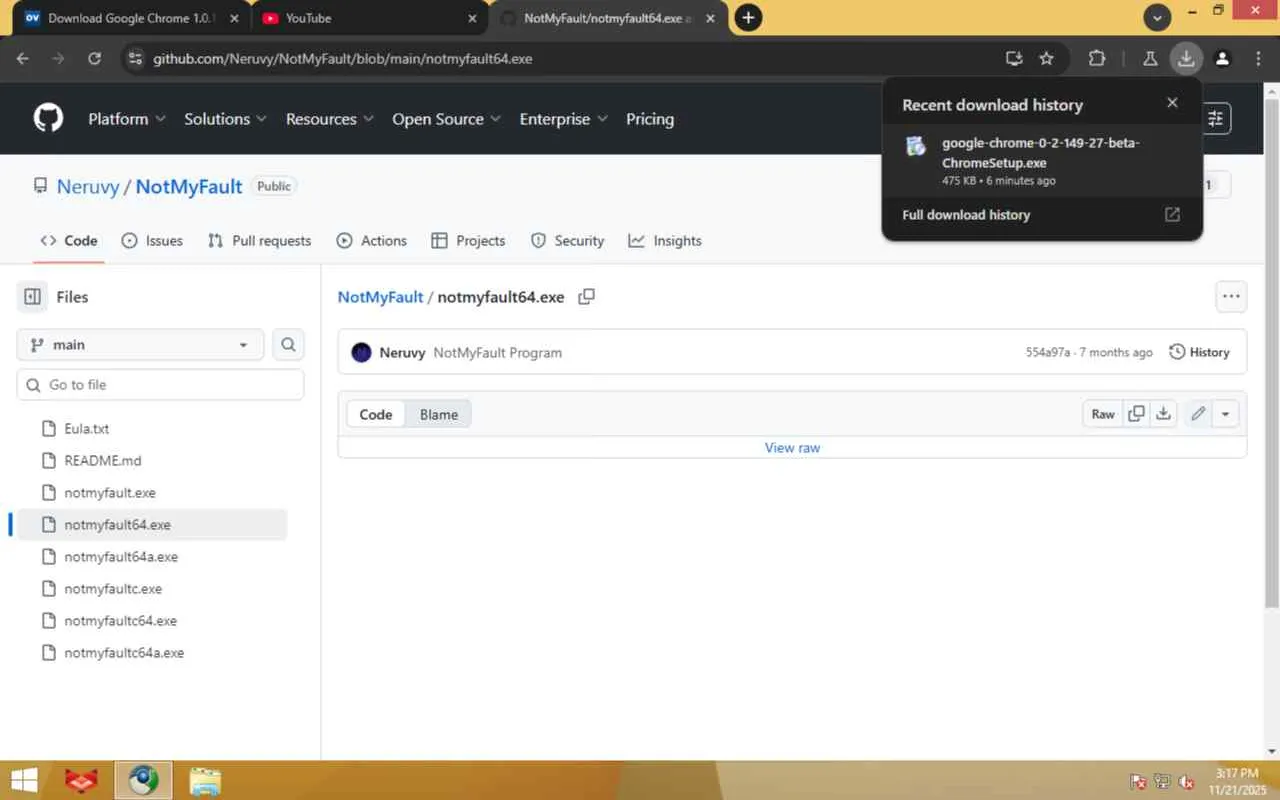Download the raw file from GitHub toolbar
This screenshot has height=800, width=1280.
point(1164,414)
